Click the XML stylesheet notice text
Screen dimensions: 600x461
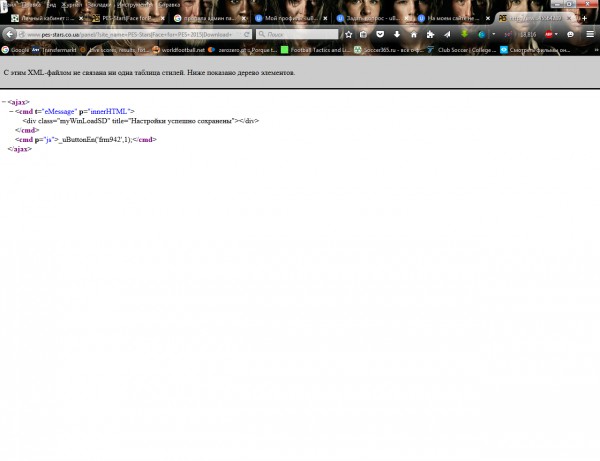click(x=149, y=72)
